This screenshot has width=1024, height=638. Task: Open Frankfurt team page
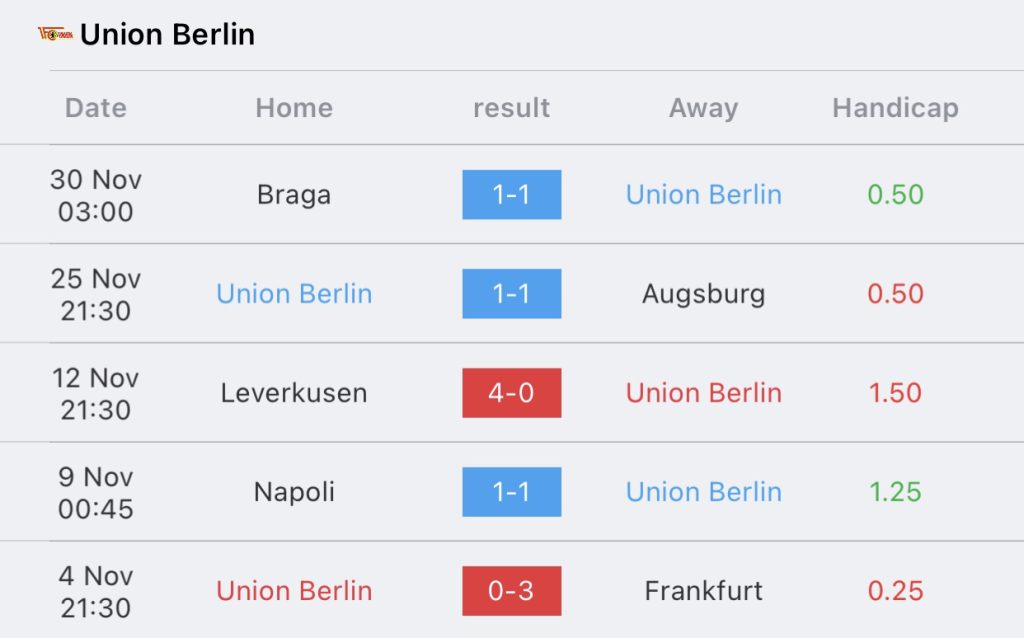(x=703, y=591)
